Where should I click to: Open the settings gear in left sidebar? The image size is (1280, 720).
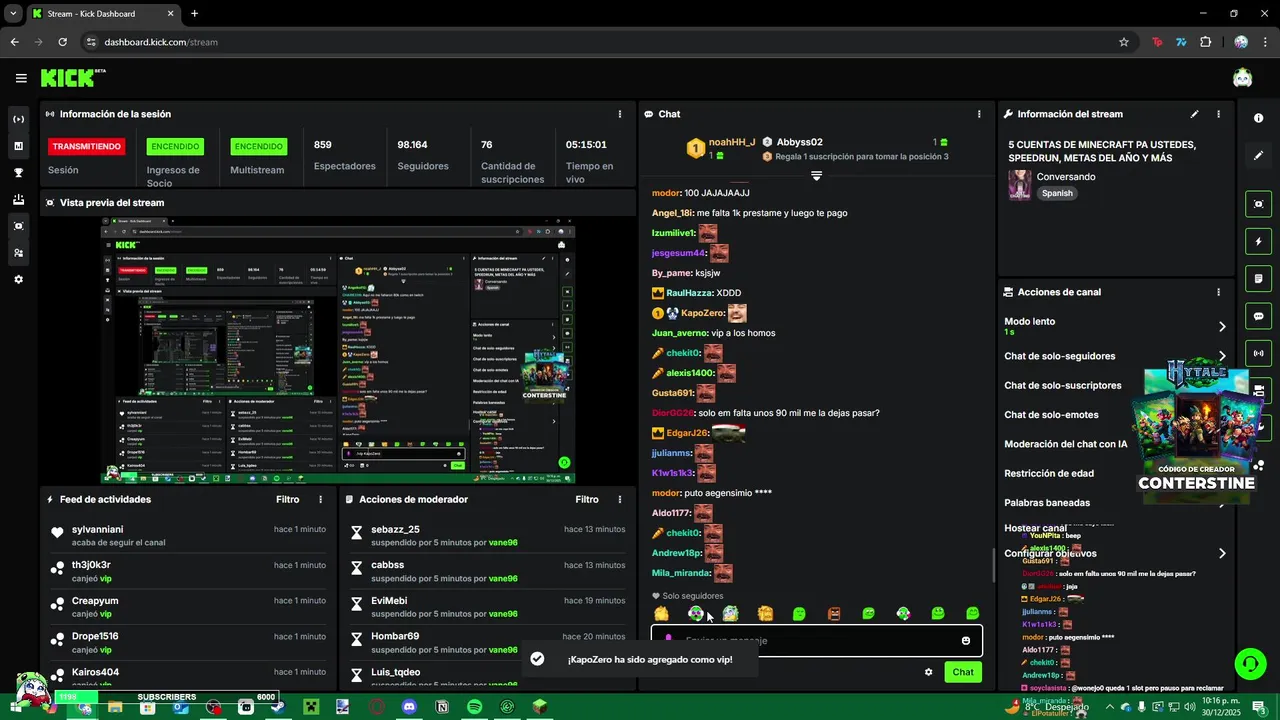point(18,280)
